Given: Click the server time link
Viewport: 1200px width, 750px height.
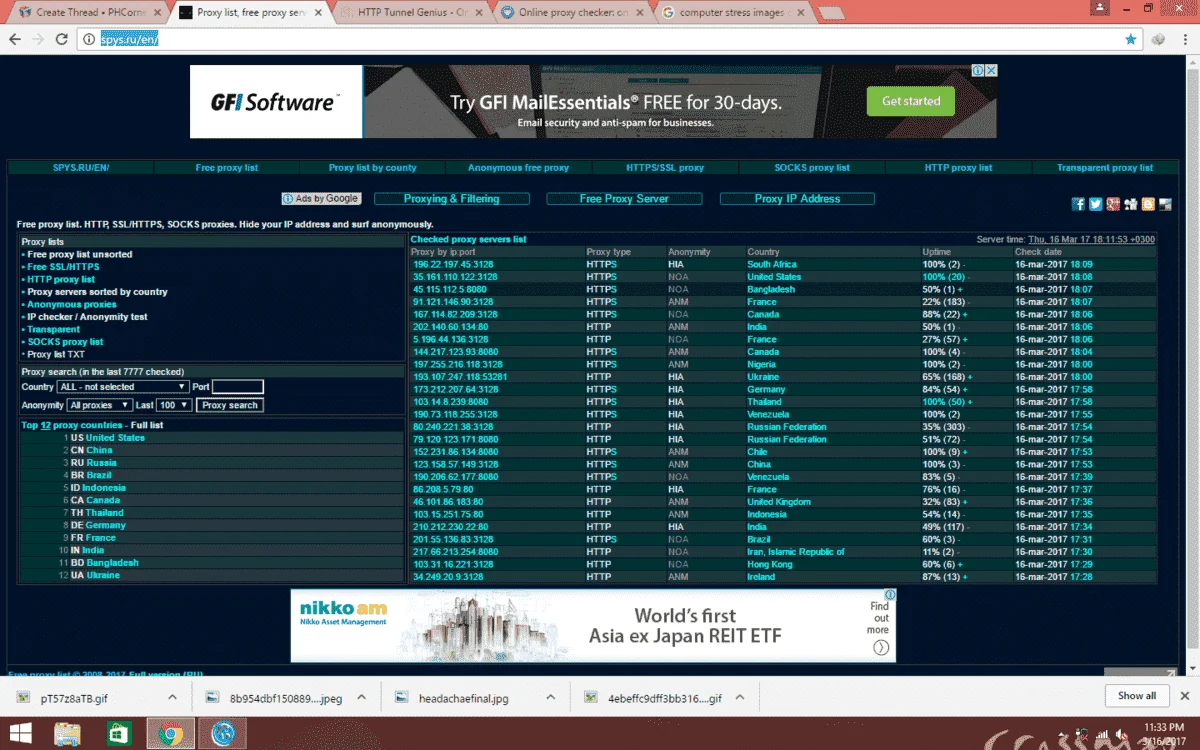Looking at the screenshot, I should [1091, 240].
